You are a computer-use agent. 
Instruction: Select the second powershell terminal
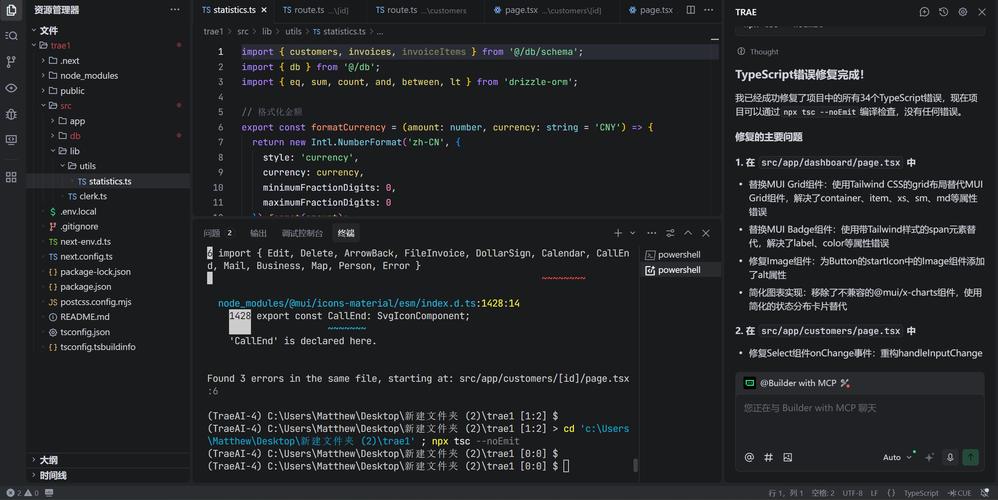[x=679, y=270]
